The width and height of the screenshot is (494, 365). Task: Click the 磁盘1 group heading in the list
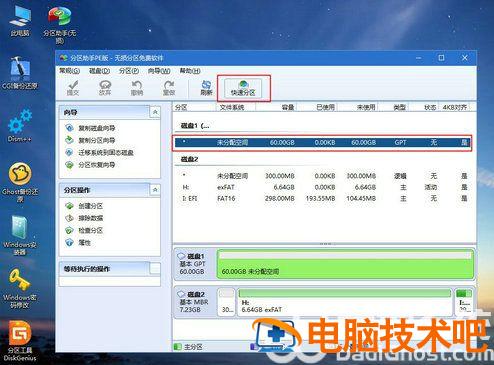click(x=195, y=126)
